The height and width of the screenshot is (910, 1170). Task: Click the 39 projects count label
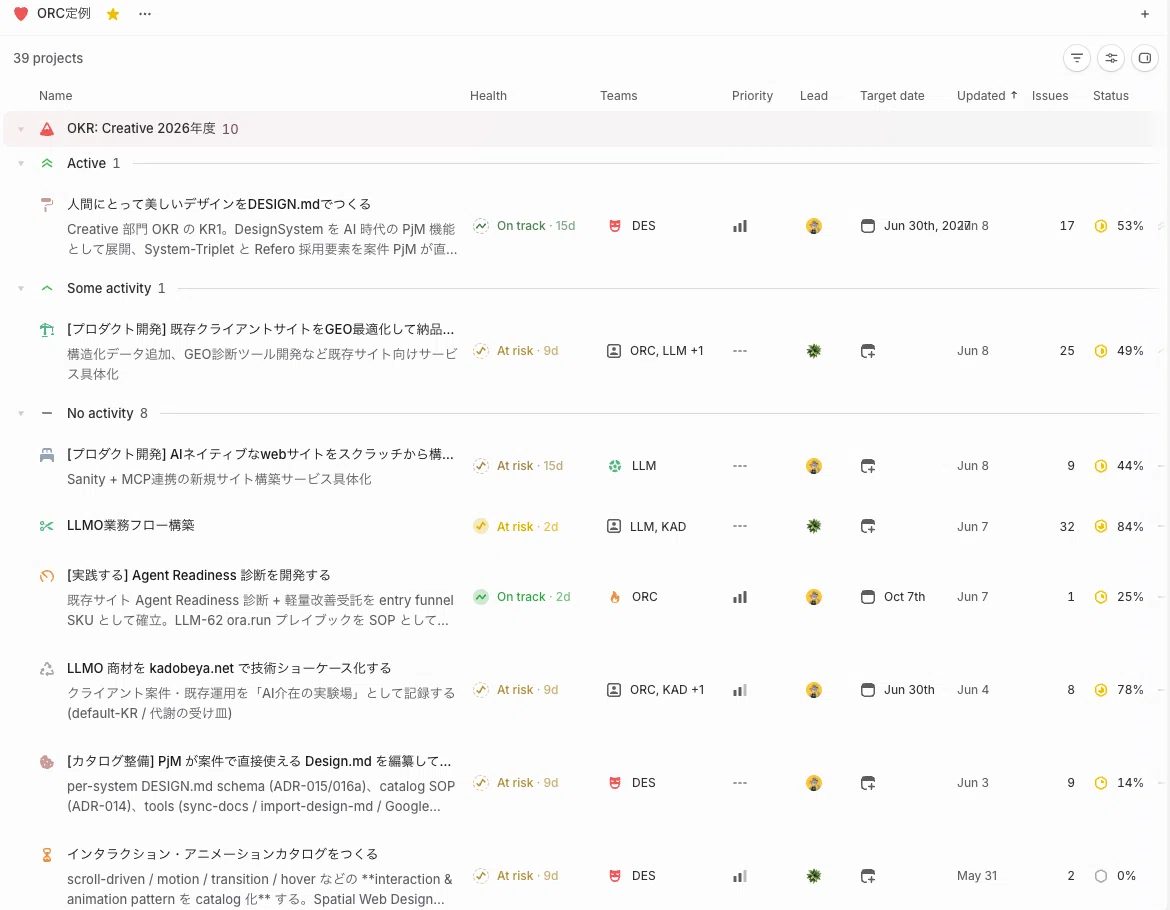pos(48,58)
